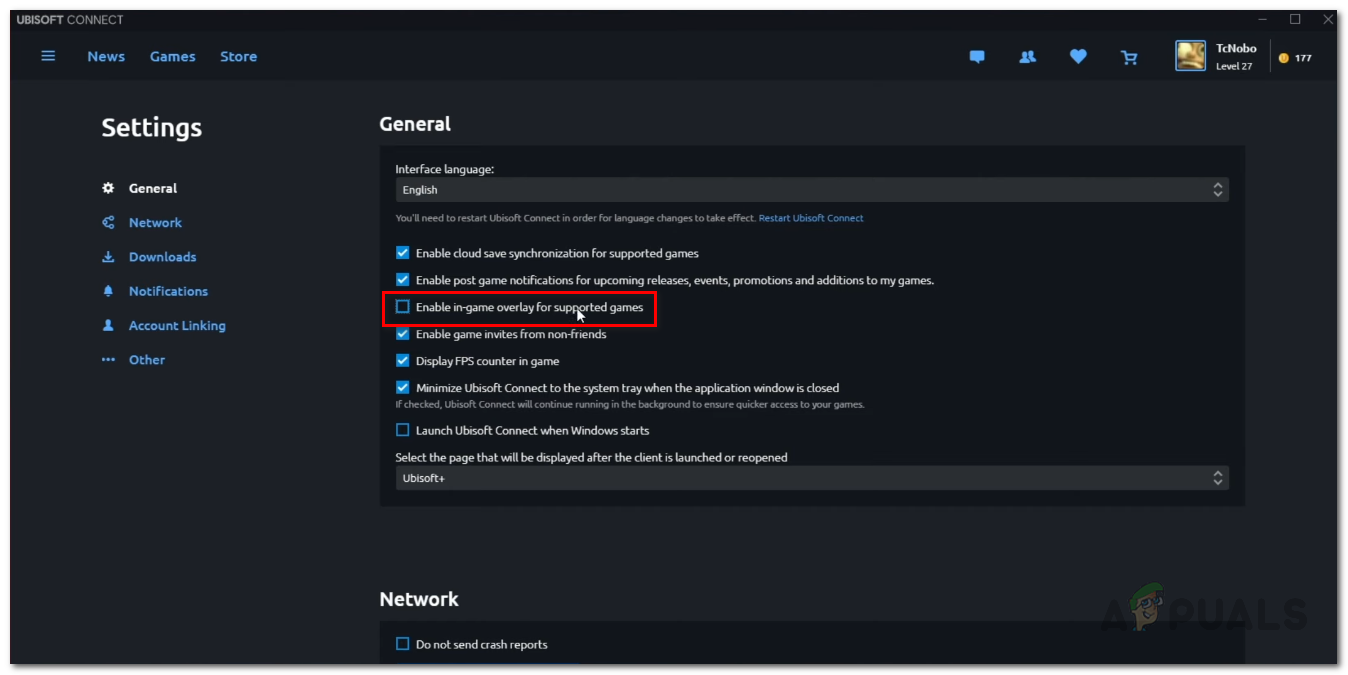Image resolution: width=1348 pixels, height=675 pixels.
Task: Enable Launch Ubisoft Connect when Windows starts
Action: coord(403,430)
